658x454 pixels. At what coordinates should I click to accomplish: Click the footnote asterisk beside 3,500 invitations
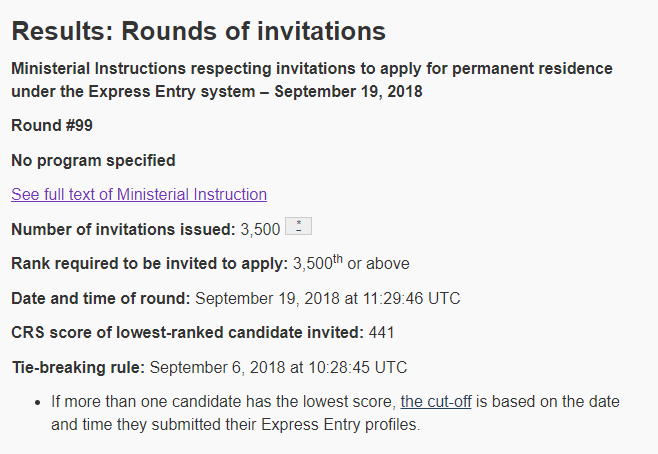pyautogui.click(x=298, y=227)
